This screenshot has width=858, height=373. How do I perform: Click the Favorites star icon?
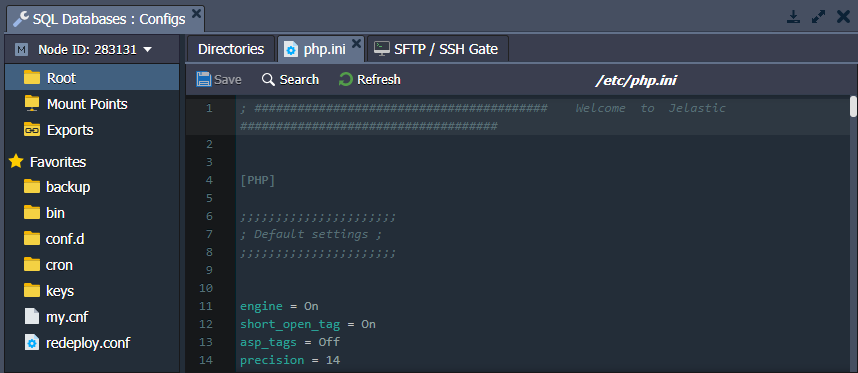click(x=16, y=161)
